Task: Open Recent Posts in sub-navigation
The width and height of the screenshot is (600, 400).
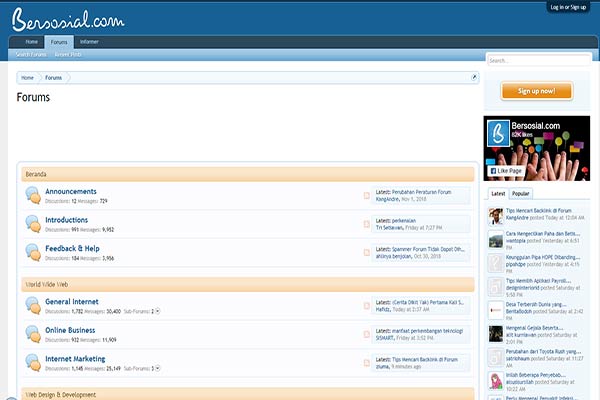Action: 68,54
